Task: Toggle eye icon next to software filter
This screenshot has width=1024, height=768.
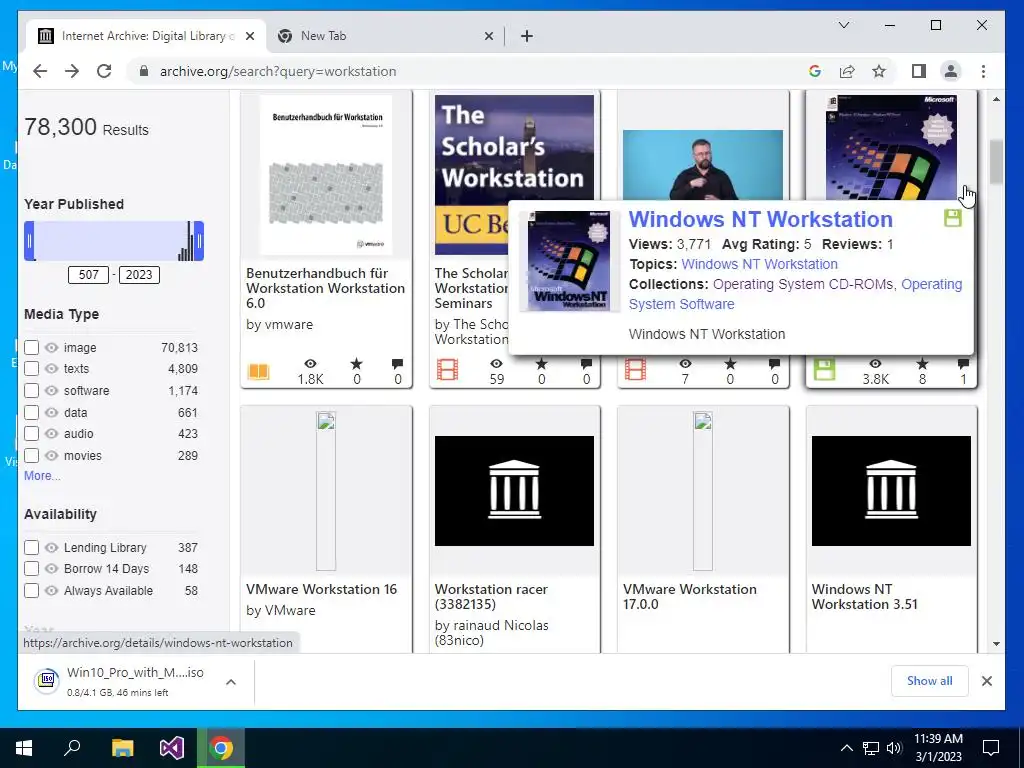Action: [x=52, y=391]
